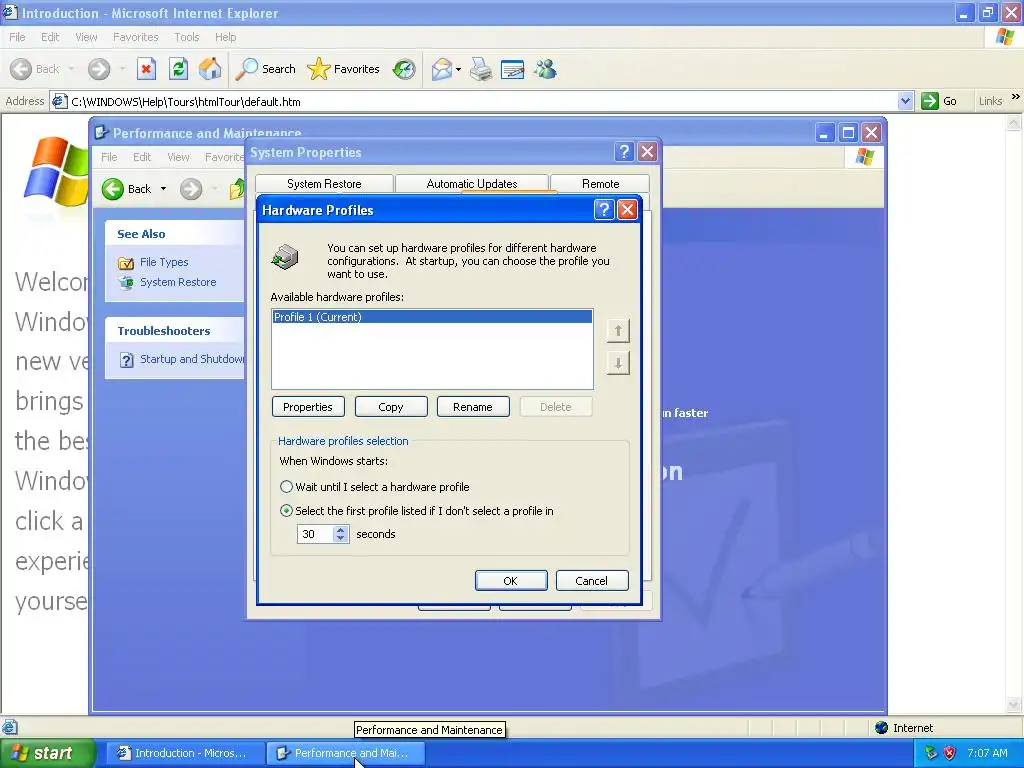1024x768 pixels.
Task: Click File Types folder icon in See Also
Action: (x=126, y=263)
